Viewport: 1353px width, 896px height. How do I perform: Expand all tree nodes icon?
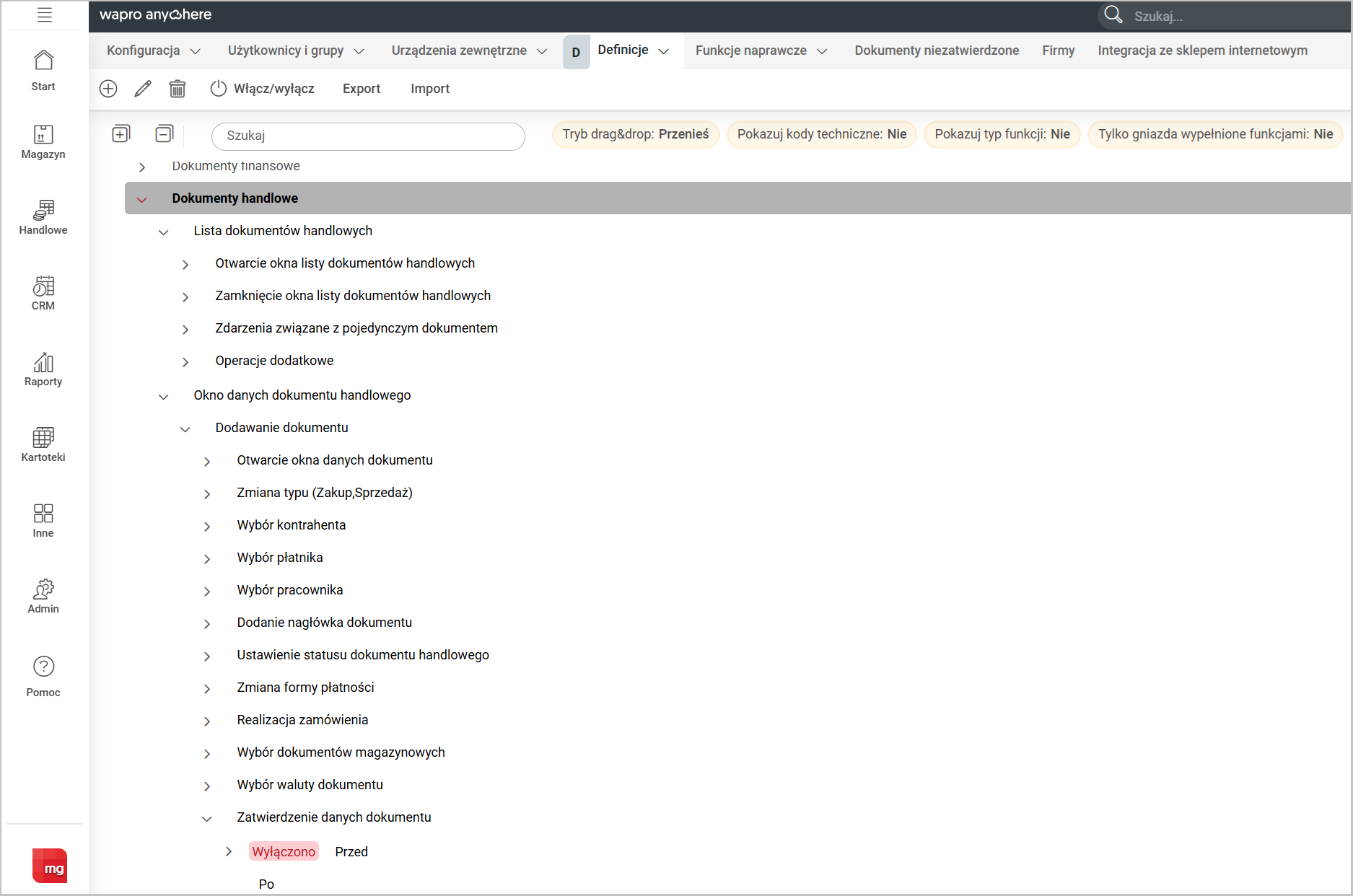pos(121,134)
